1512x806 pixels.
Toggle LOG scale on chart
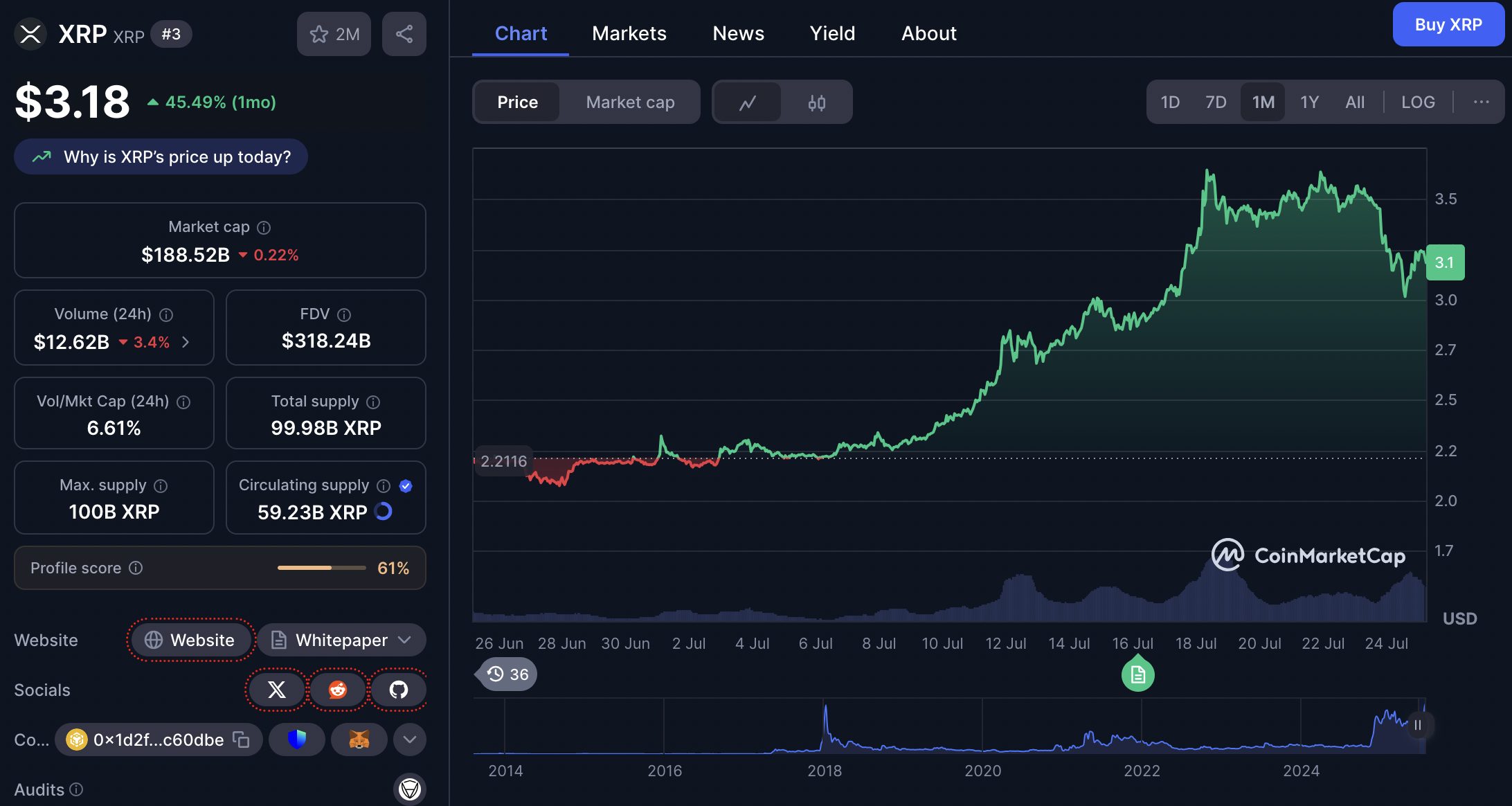point(1418,102)
